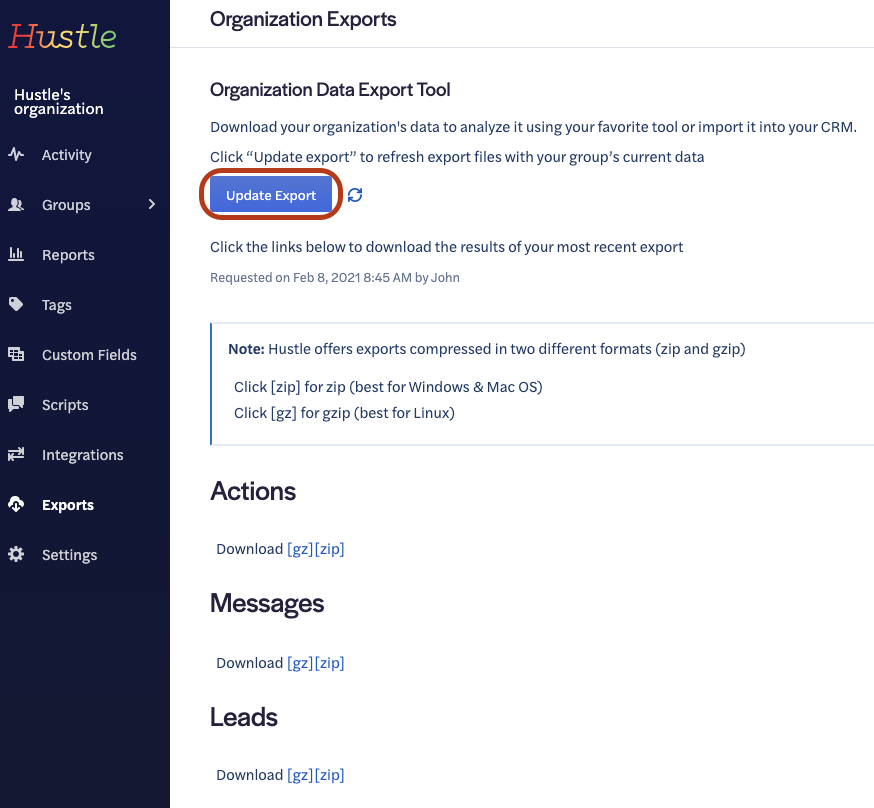The image size is (874, 808).
Task: Click the Activity pulse icon
Action: click(x=16, y=155)
